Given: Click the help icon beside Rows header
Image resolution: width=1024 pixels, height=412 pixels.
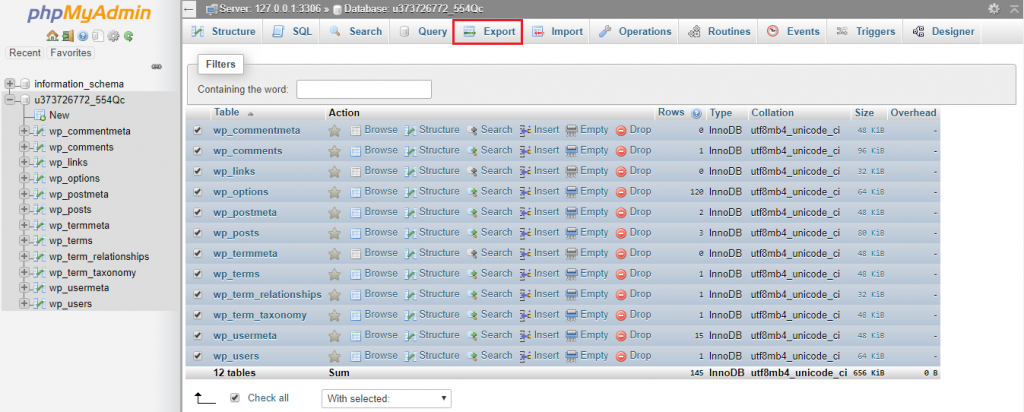Looking at the screenshot, I should 696,113.
